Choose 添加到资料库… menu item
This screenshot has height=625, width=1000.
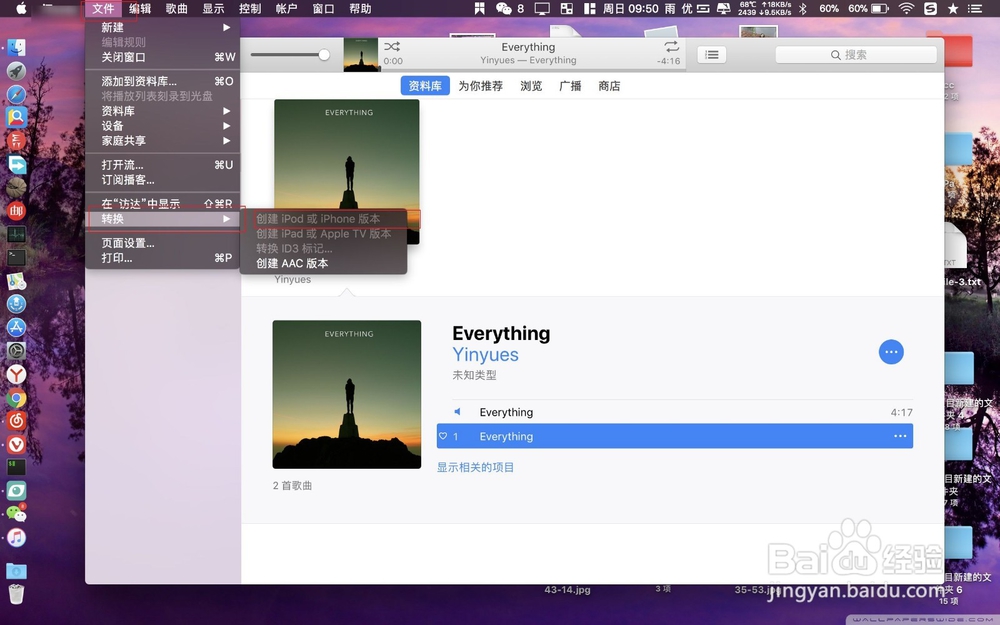[163, 81]
